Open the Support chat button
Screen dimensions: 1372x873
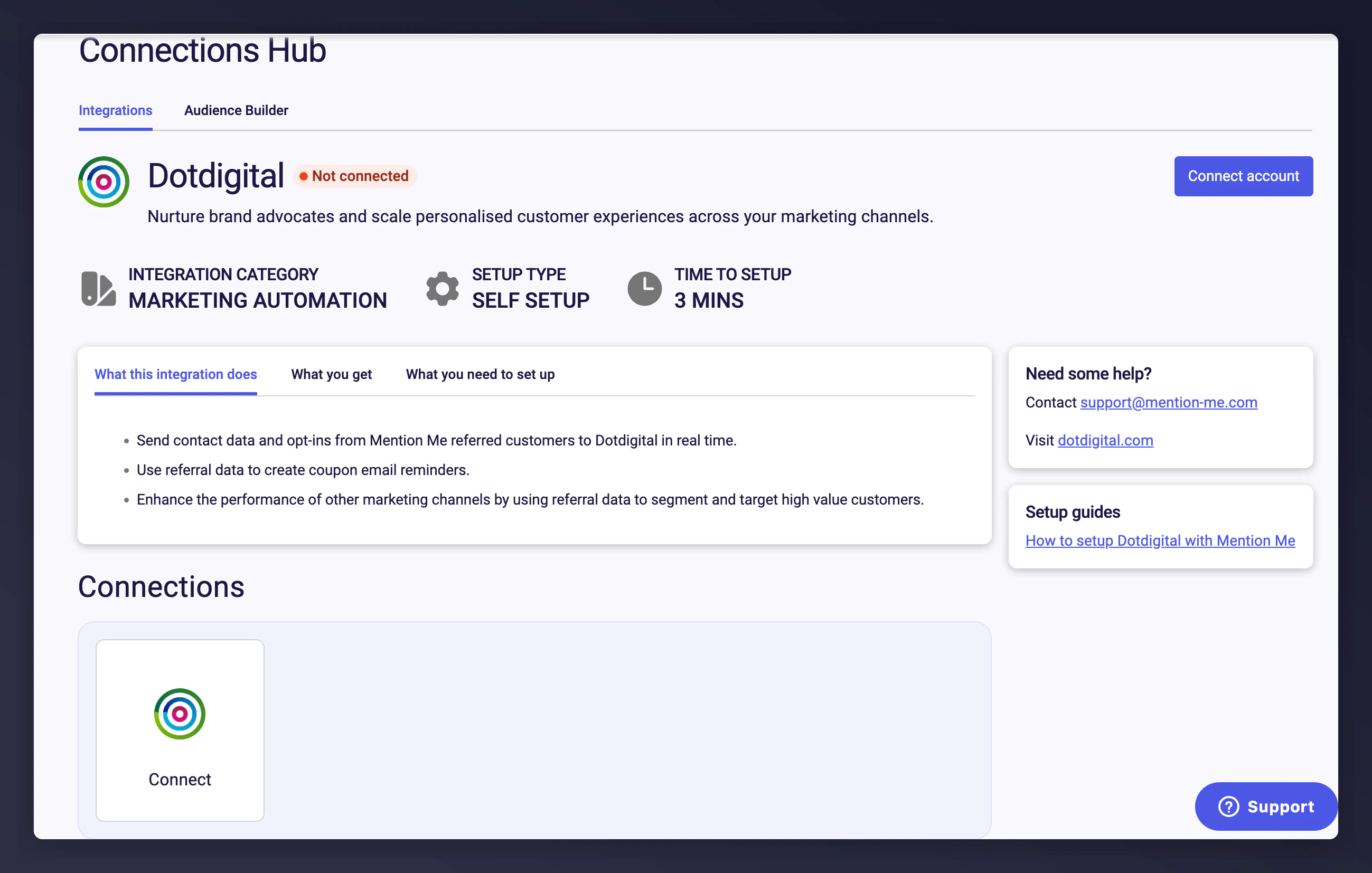(x=1265, y=806)
